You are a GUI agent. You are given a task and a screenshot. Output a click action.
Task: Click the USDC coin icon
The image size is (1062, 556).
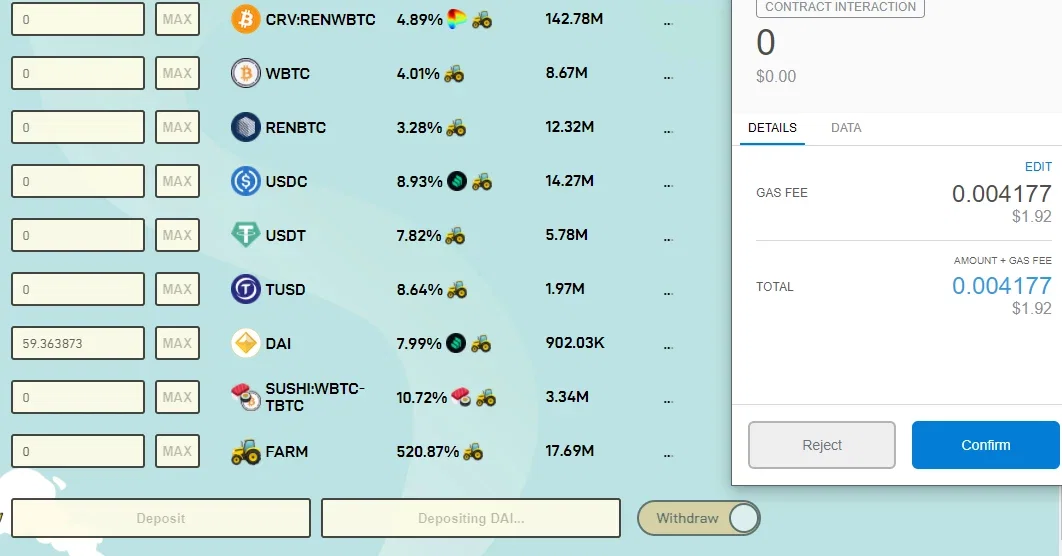coord(245,181)
